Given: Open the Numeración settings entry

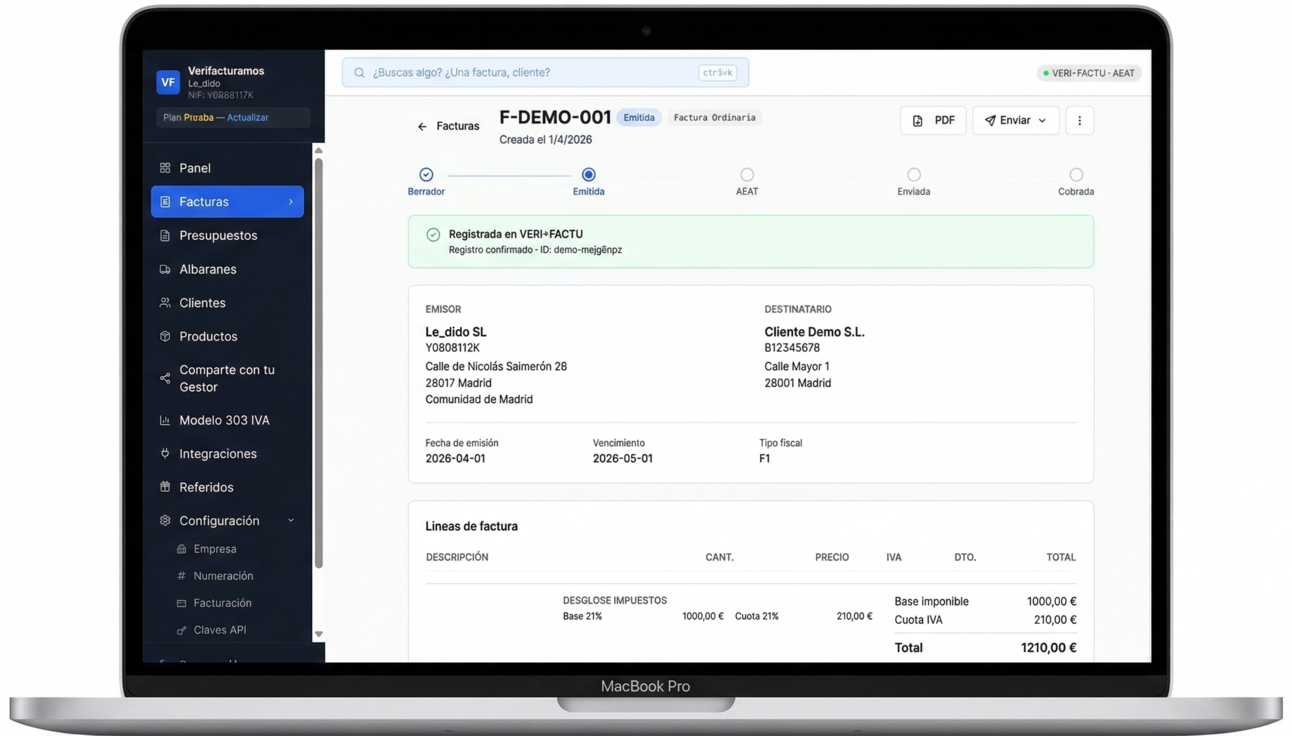Looking at the screenshot, I should [x=227, y=576].
